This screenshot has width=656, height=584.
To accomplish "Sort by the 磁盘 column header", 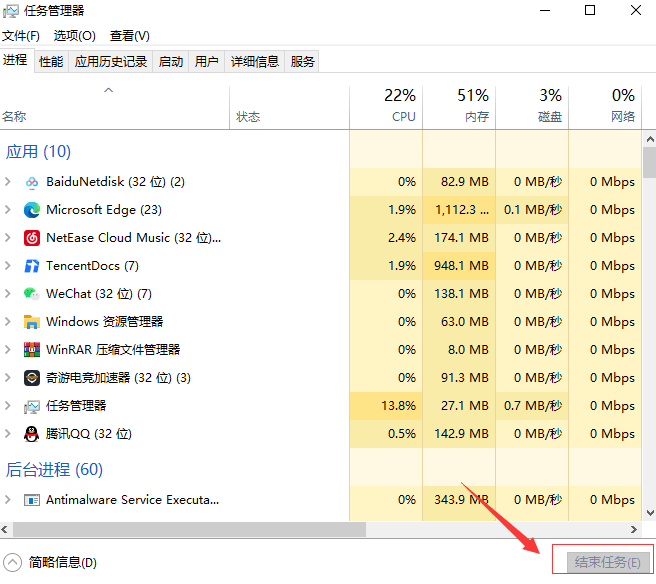I will pos(532,108).
